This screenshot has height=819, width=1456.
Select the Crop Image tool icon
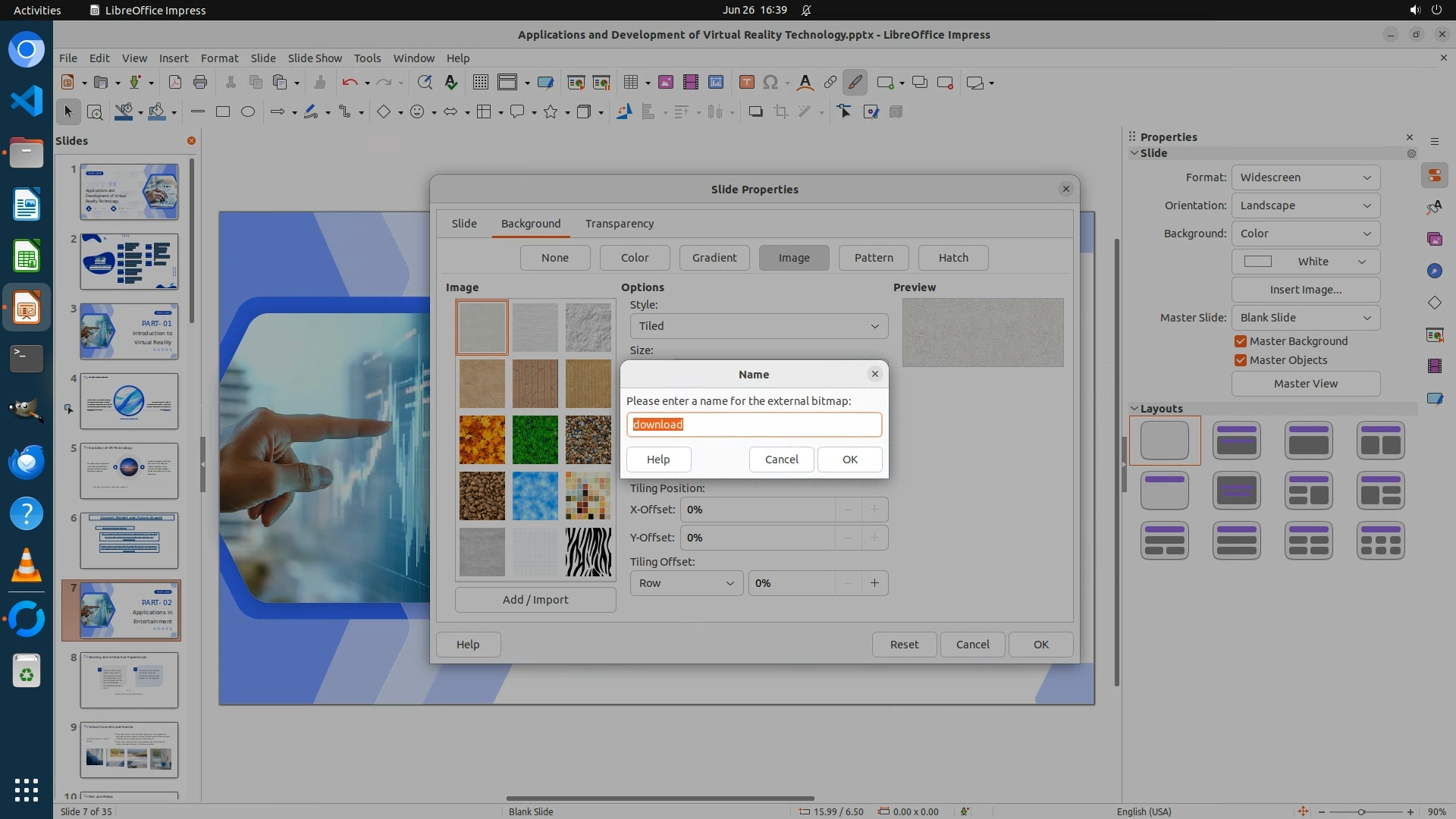[x=780, y=112]
